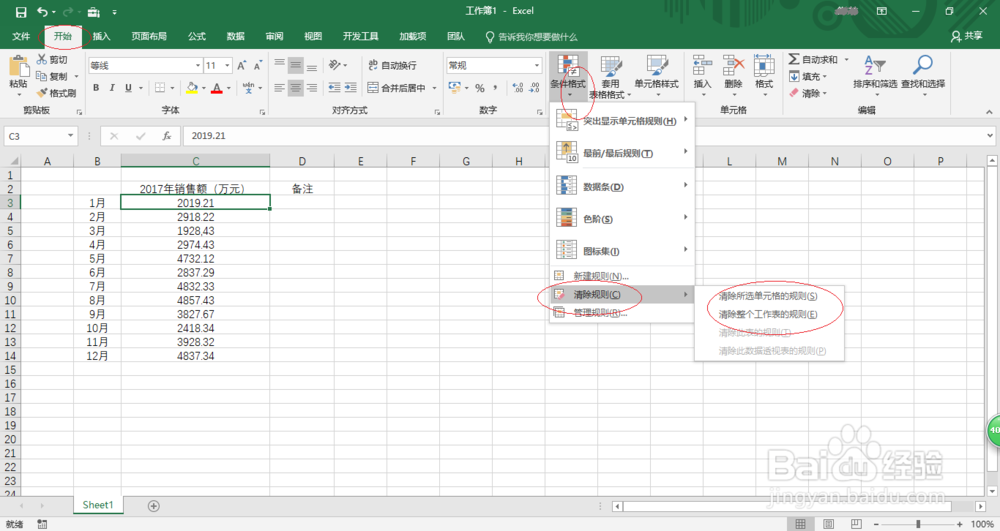Click Merge and Center (合并后居中) button
1000x531 pixels.
point(397,87)
